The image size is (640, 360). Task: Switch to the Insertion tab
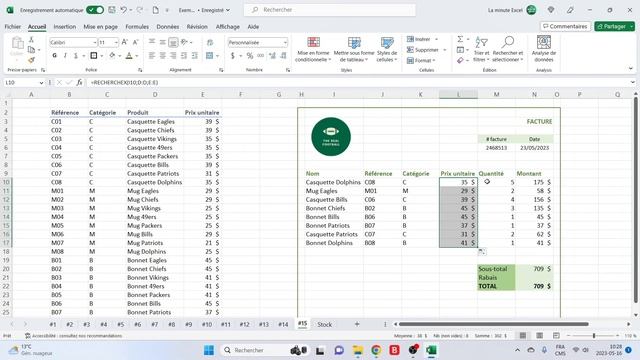pyautogui.click(x=64, y=27)
